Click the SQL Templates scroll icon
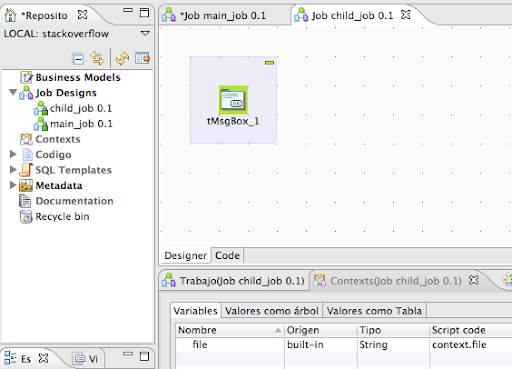Viewport: 512px width, 369px height. [x=26, y=170]
